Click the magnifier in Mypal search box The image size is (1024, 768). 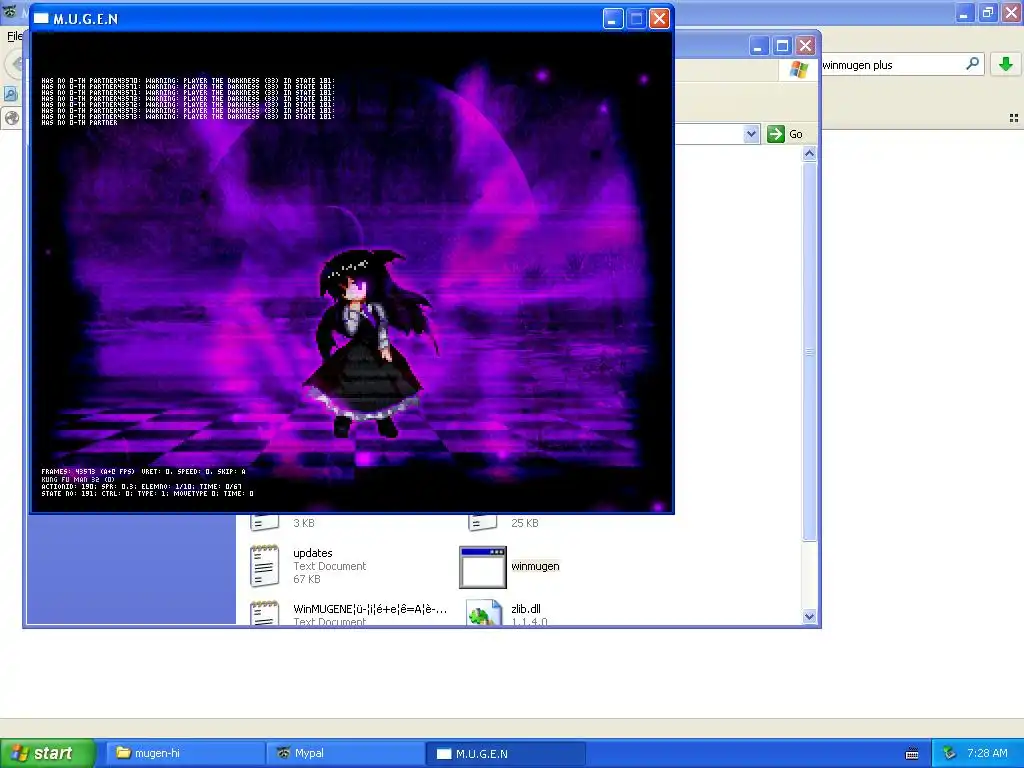tap(972, 64)
